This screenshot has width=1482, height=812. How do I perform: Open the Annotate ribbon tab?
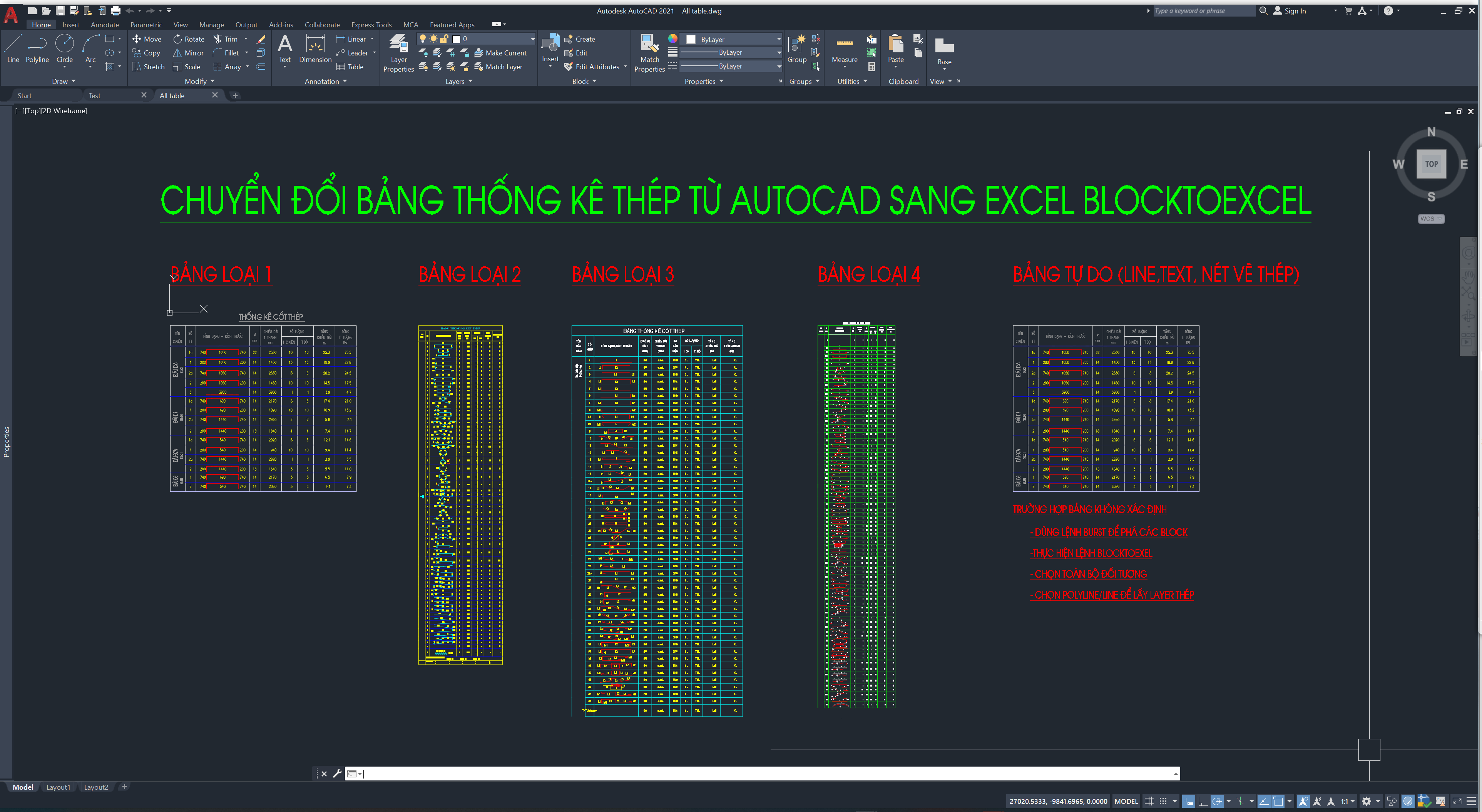105,25
